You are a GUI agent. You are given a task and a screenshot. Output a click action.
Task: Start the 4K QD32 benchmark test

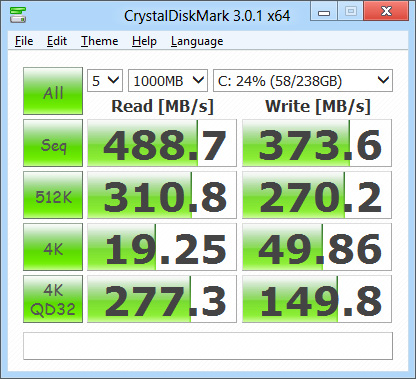coord(53,299)
